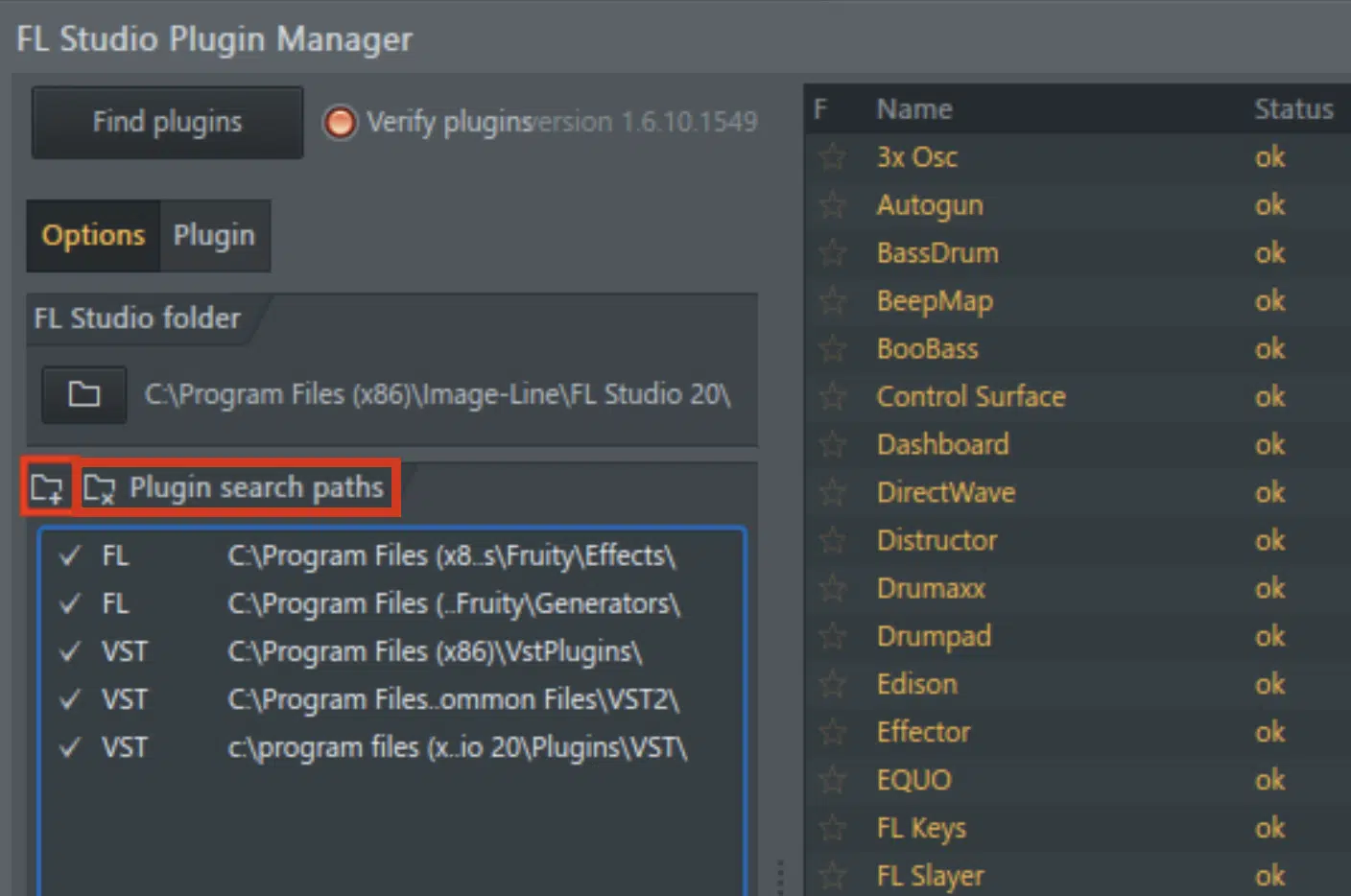This screenshot has height=896, width=1351.
Task: Select the Effector plugin name
Action: click(x=923, y=732)
